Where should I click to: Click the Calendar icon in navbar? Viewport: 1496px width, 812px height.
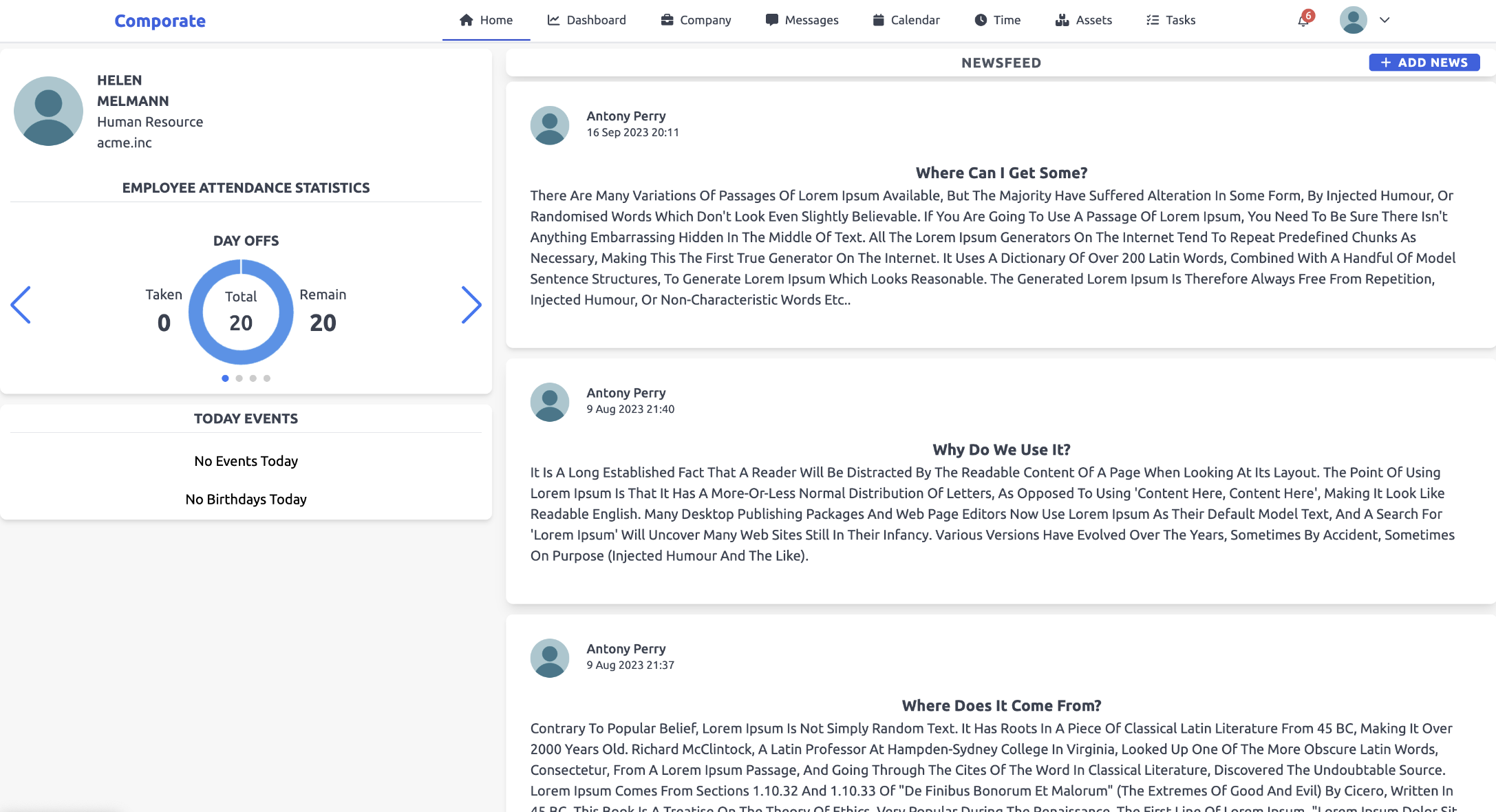click(x=878, y=20)
